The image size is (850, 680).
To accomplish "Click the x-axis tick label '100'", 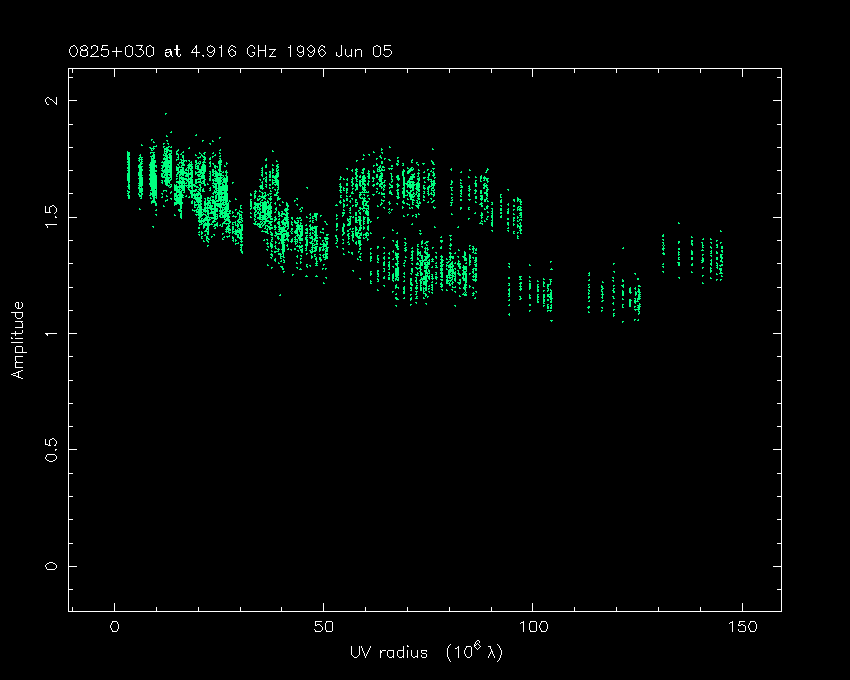I will 532,628.
